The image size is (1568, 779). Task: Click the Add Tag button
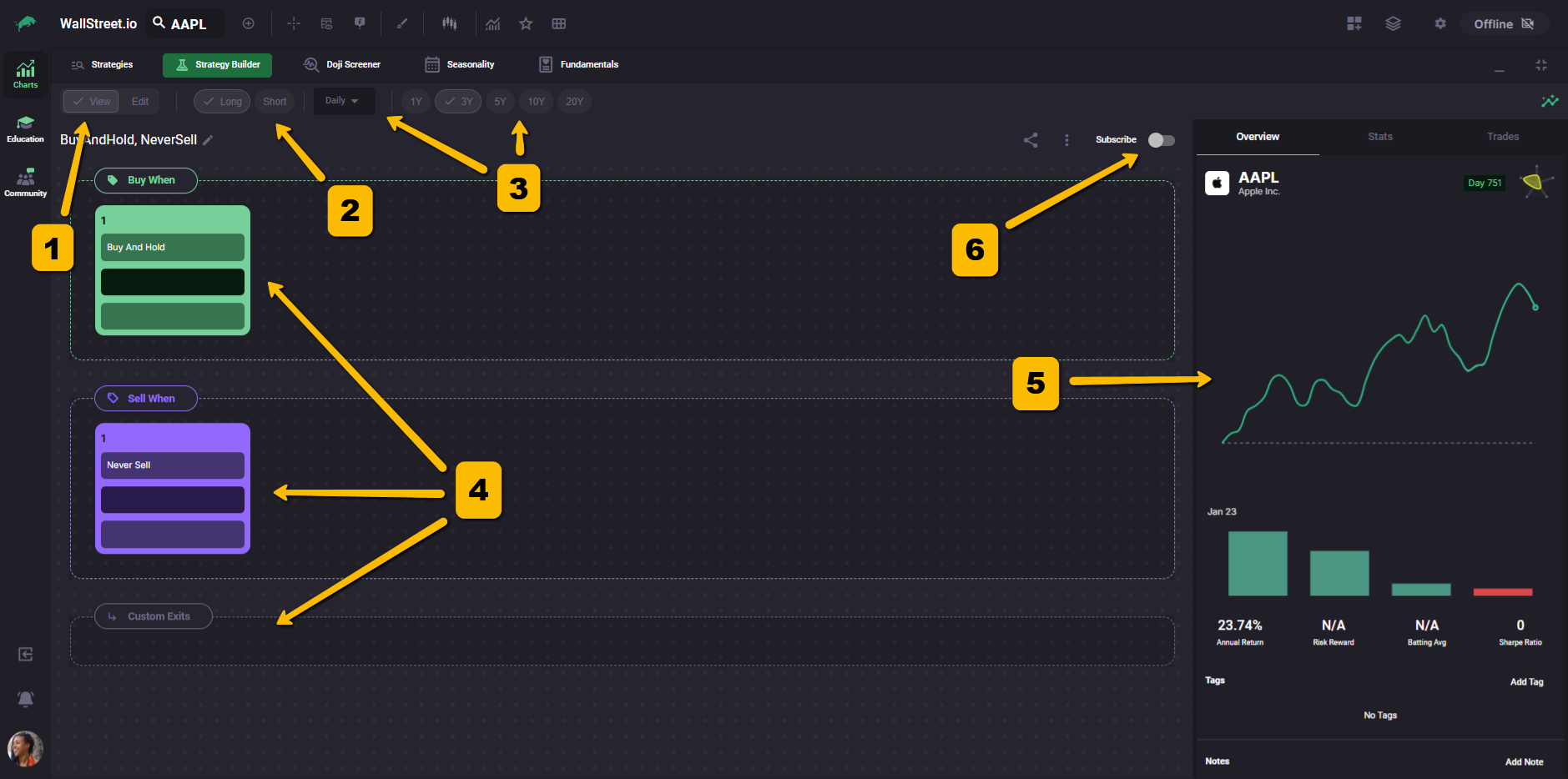pyautogui.click(x=1526, y=682)
